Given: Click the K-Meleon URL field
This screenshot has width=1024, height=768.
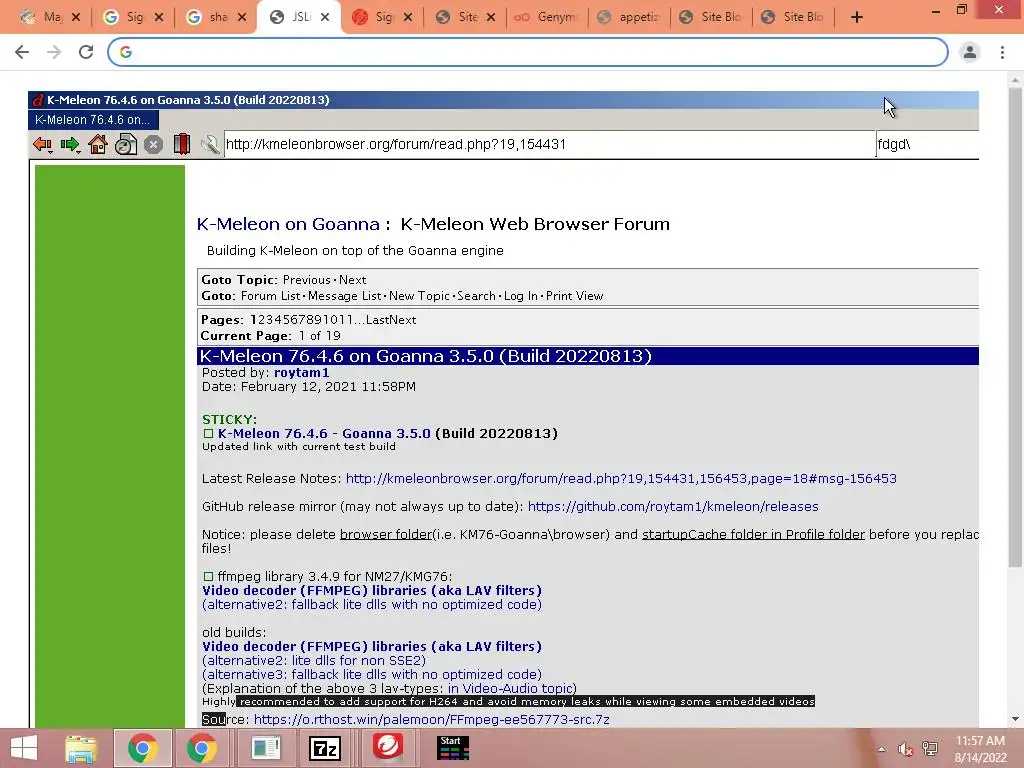Looking at the screenshot, I should point(549,144).
